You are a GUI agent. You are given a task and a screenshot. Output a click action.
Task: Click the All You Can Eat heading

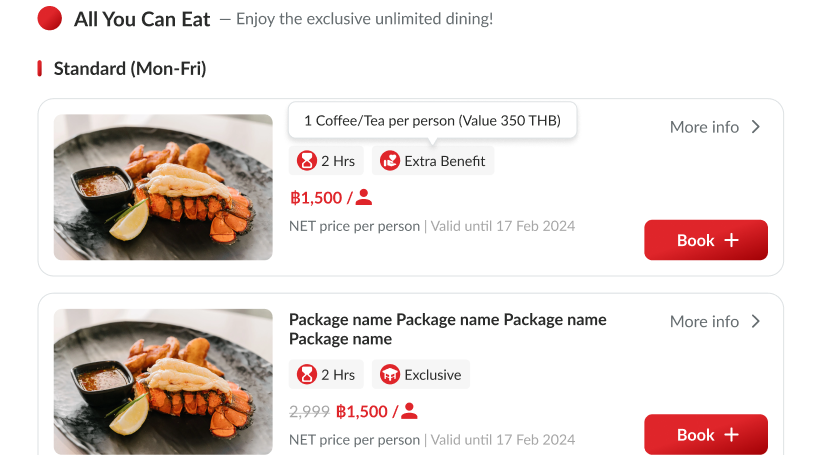click(x=142, y=18)
